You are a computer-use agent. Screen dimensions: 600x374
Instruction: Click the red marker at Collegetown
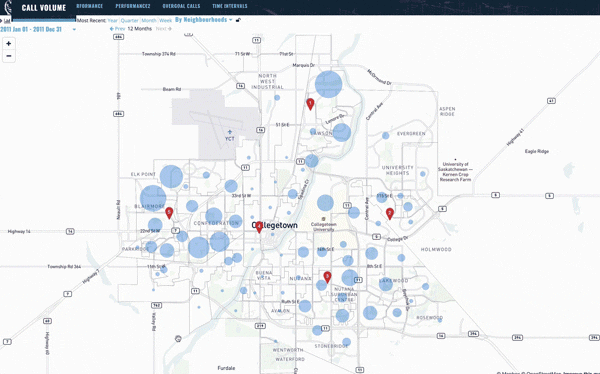(x=259, y=227)
